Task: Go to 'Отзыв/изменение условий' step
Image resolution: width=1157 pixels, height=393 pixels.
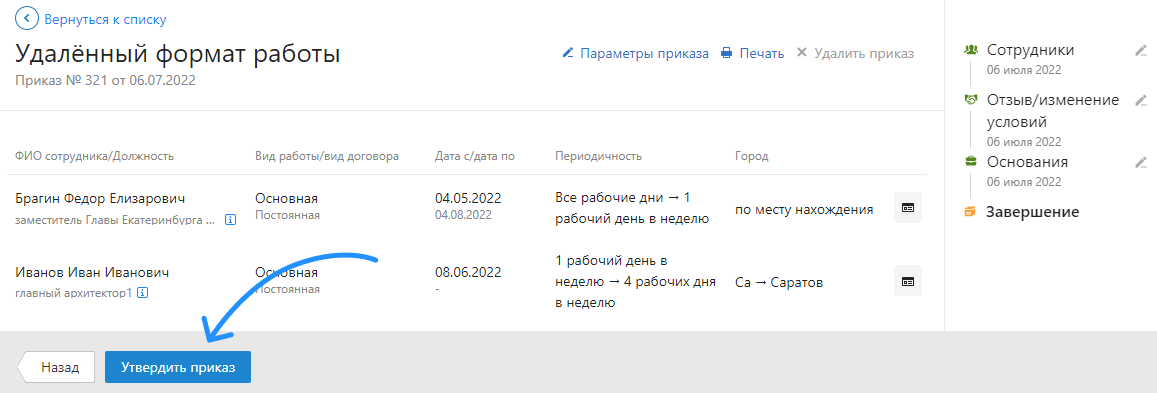Action: click(1053, 111)
